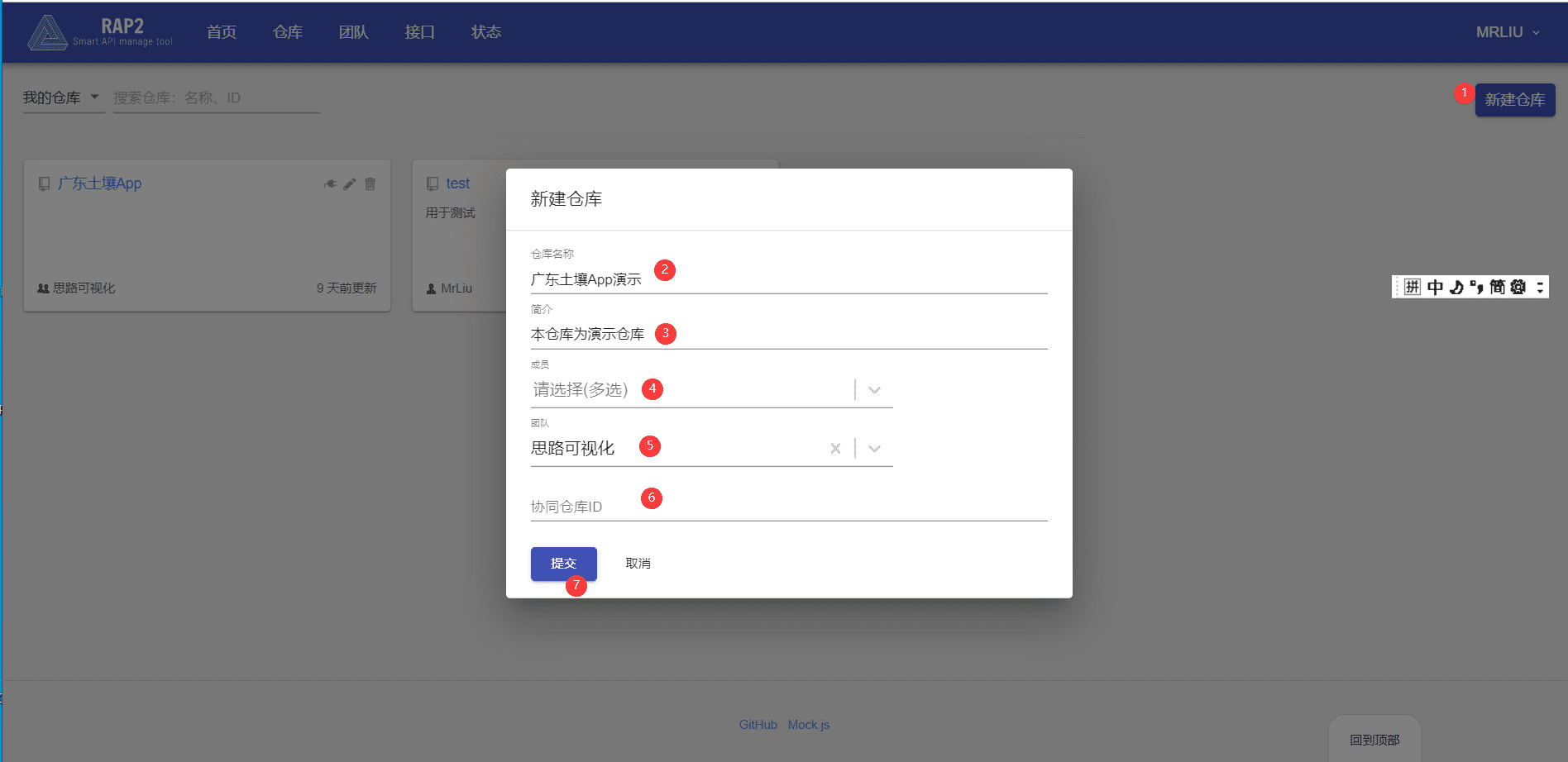Open the MRLIU user menu
The height and width of the screenshot is (762, 1568).
(1507, 32)
